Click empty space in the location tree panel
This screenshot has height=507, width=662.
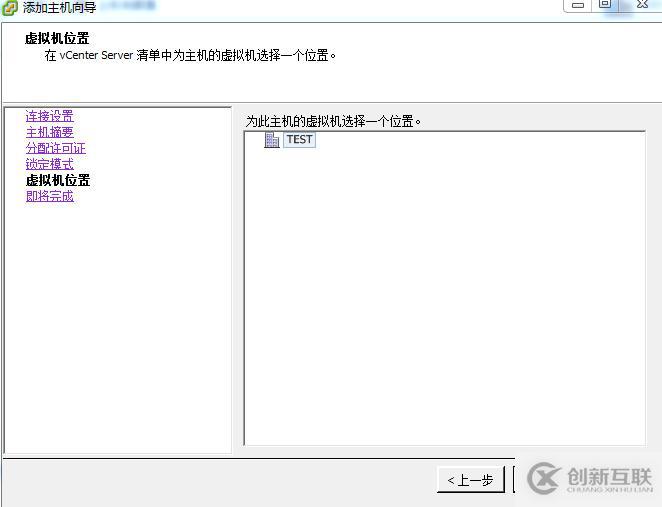pyautogui.click(x=445, y=296)
